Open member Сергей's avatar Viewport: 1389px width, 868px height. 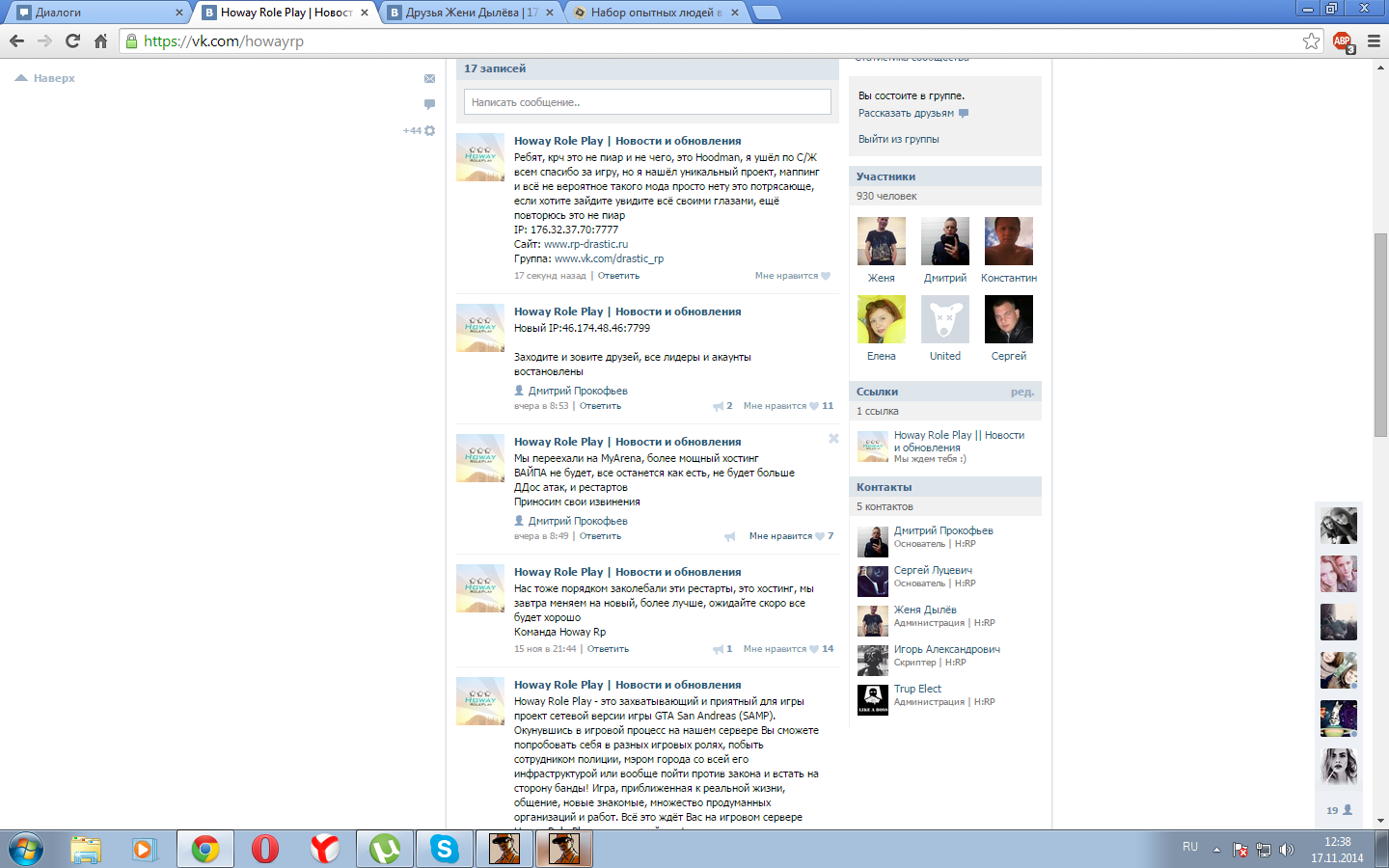[1009, 319]
